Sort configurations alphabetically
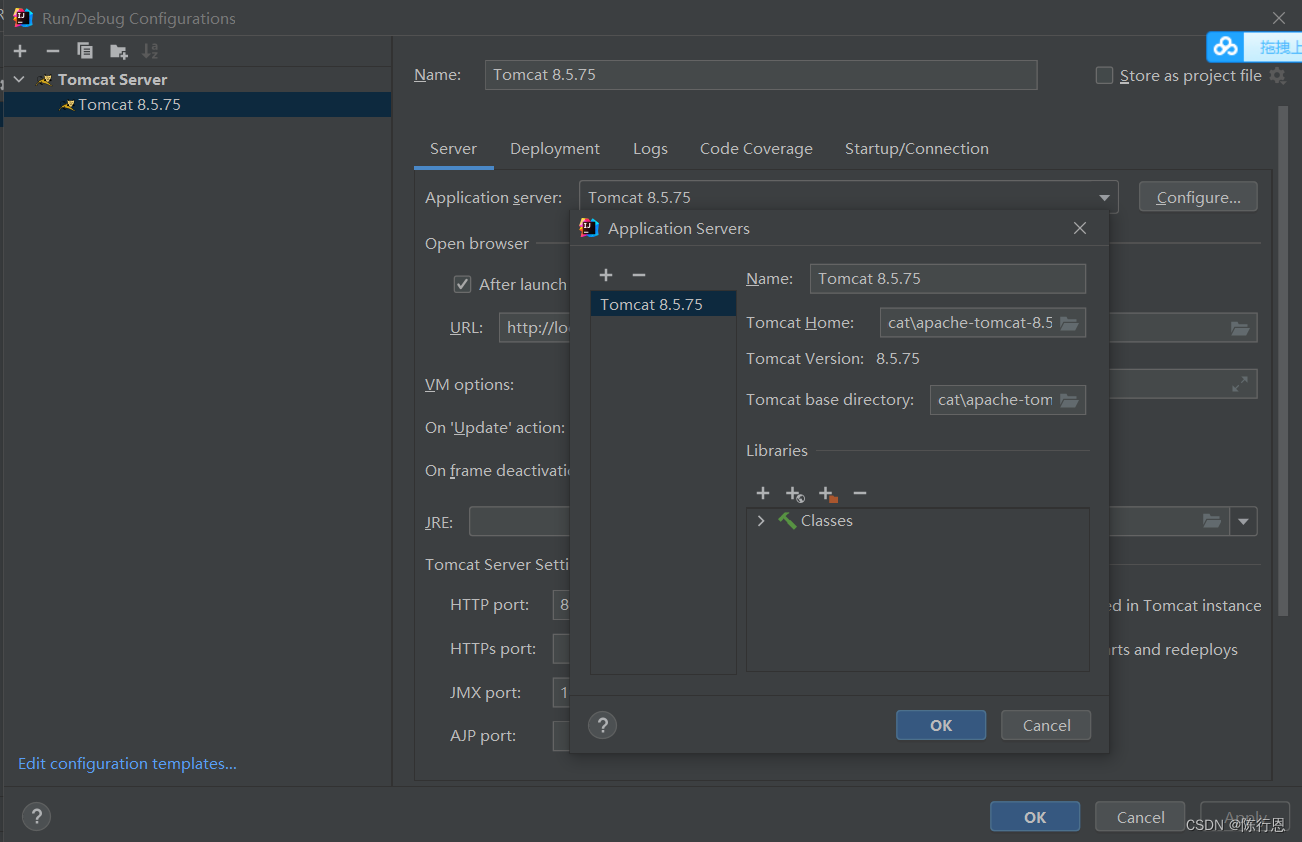 tap(150, 50)
